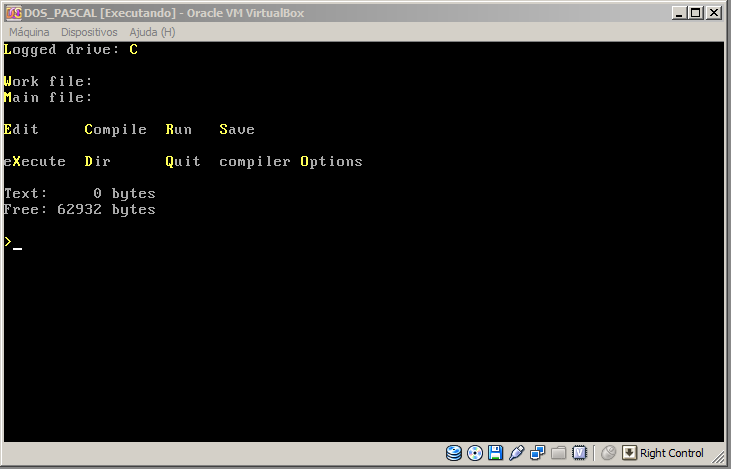Click the Quit command text
The width and height of the screenshot is (731, 471).
coord(183,161)
